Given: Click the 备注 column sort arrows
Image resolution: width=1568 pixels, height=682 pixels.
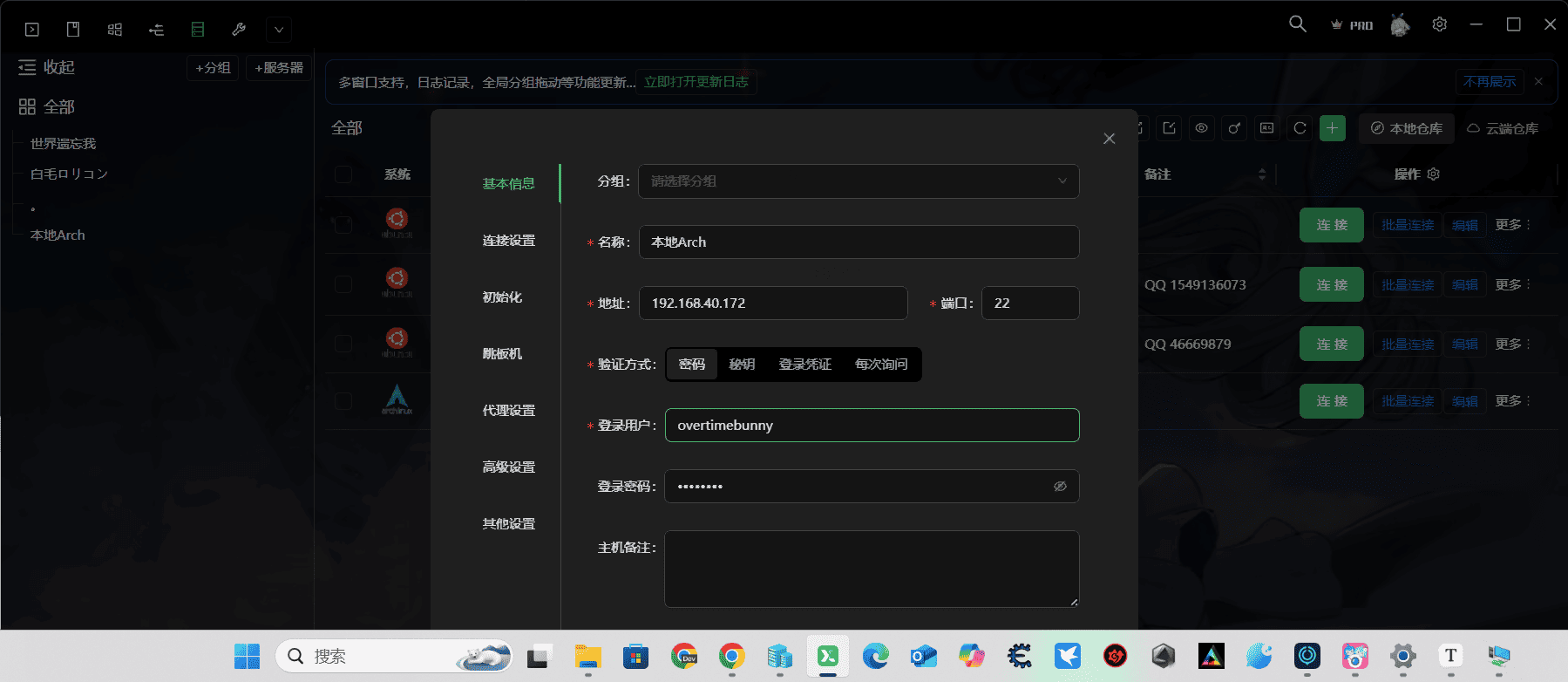Looking at the screenshot, I should [1262, 174].
